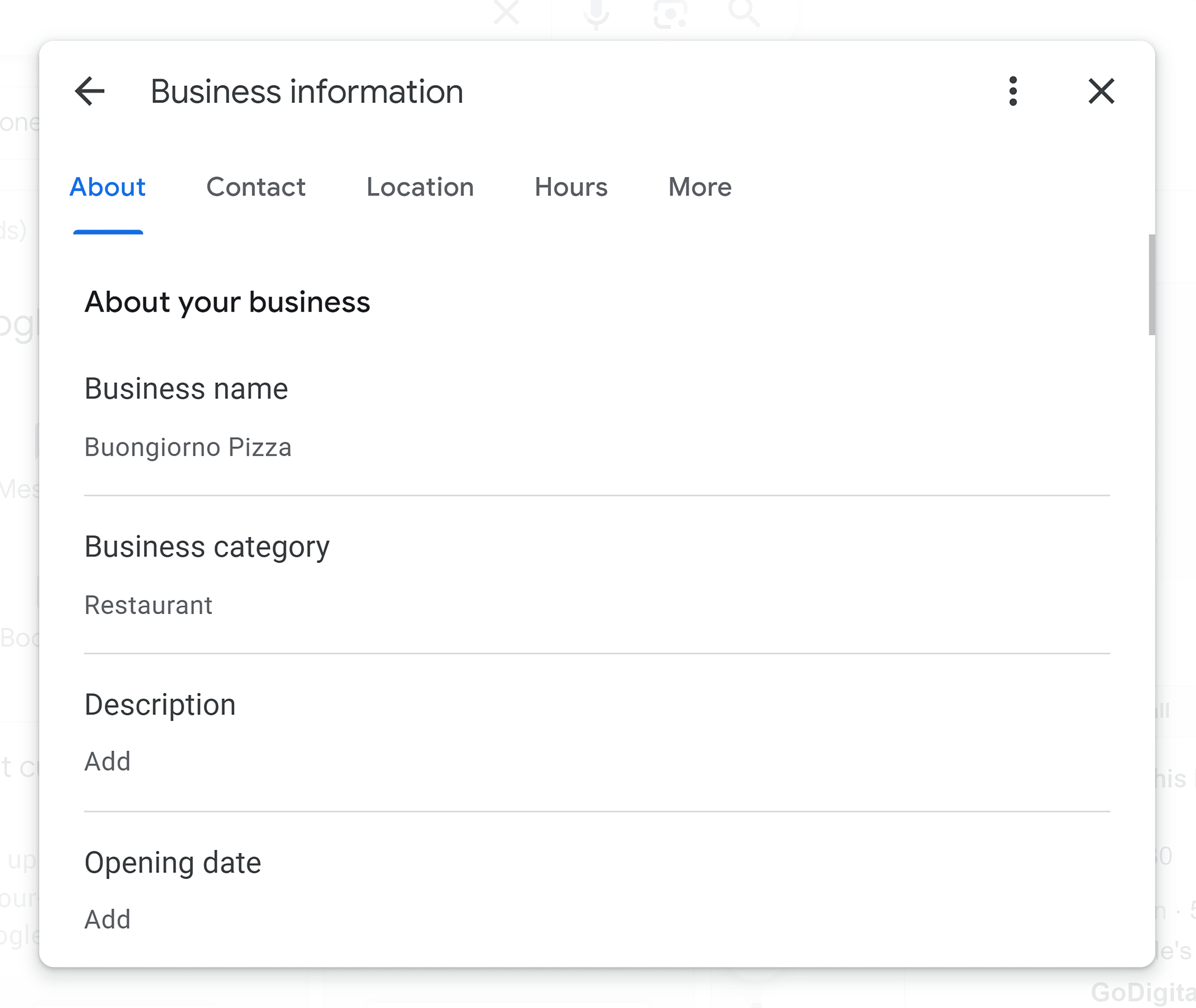Switch to the Contact tab

click(x=255, y=187)
